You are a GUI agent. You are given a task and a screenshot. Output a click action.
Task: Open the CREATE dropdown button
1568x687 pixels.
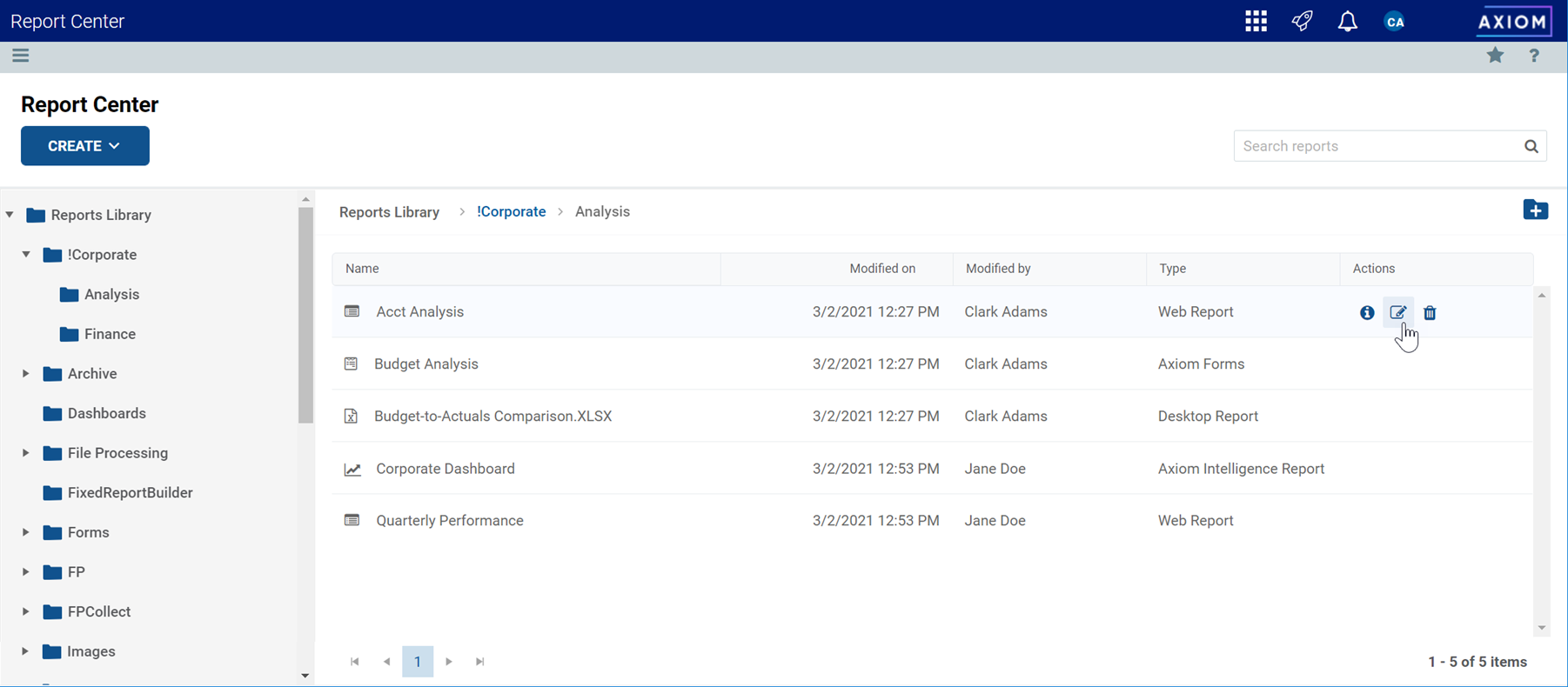coord(85,146)
